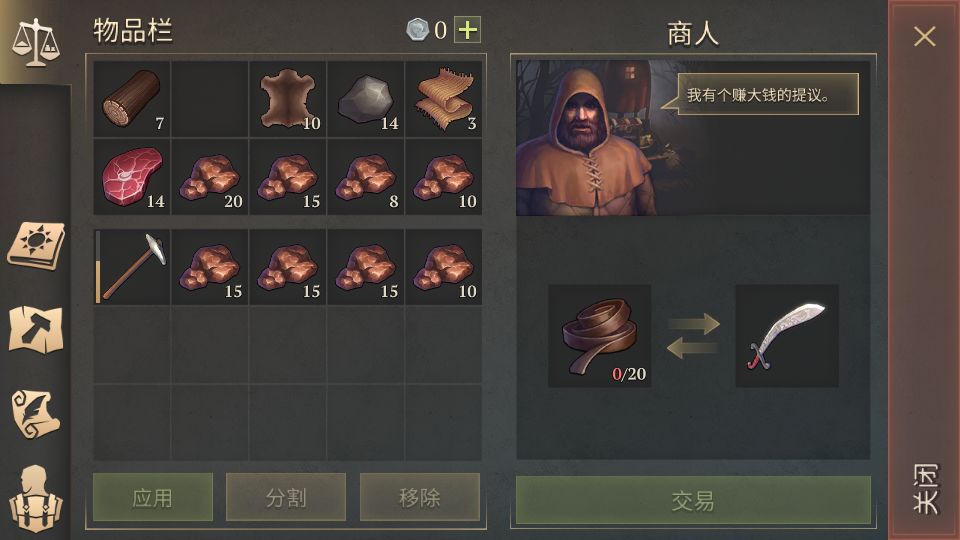This screenshot has width=960, height=540.
Task: Select the wooden planks stack of 3
Action: pos(444,99)
